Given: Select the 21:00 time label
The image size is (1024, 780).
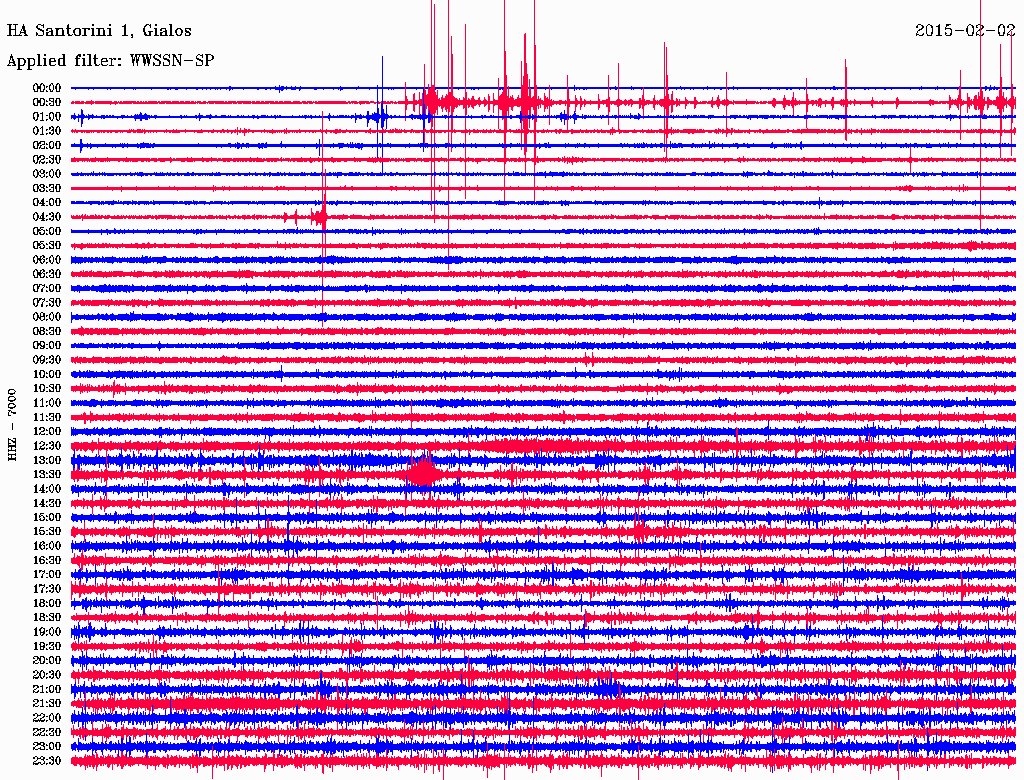Looking at the screenshot, I should tap(47, 689).
